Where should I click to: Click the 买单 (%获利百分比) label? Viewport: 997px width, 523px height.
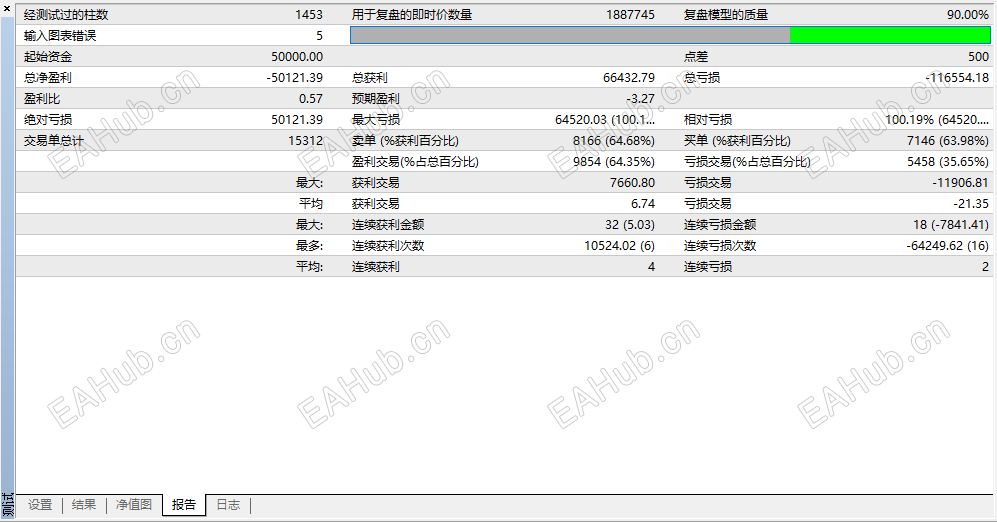point(737,140)
